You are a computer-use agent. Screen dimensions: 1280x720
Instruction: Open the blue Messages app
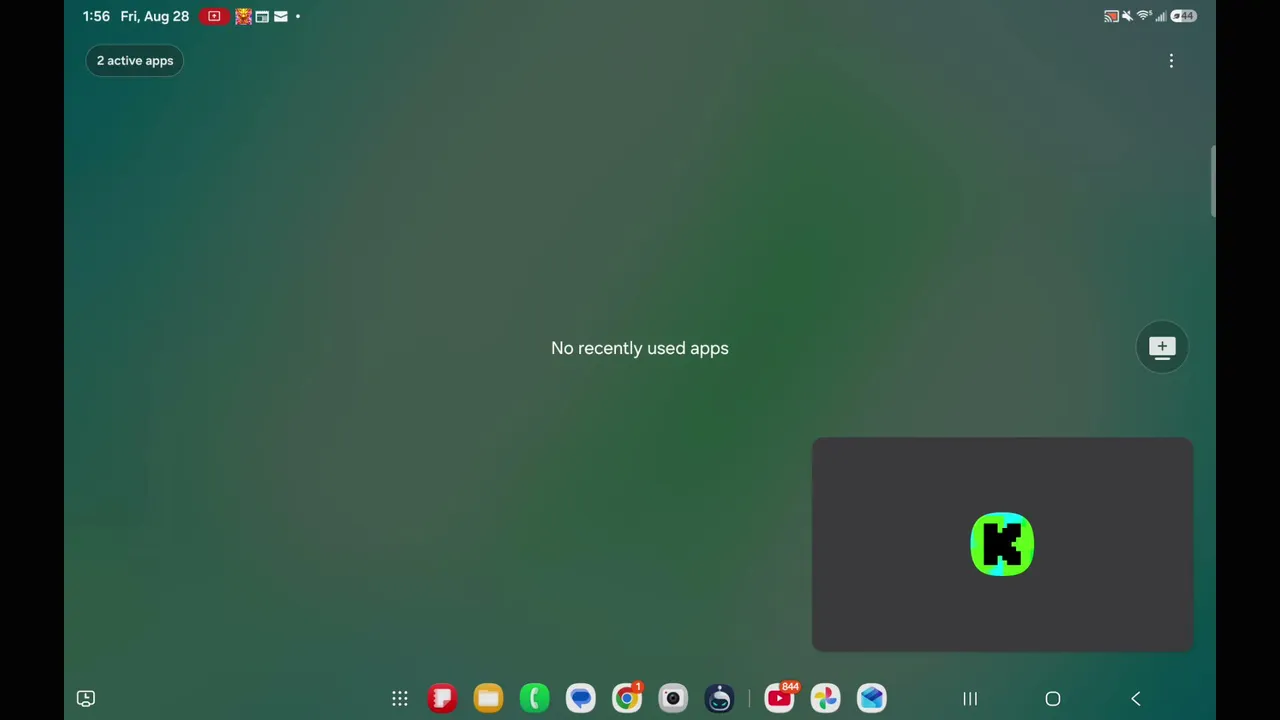coord(581,698)
